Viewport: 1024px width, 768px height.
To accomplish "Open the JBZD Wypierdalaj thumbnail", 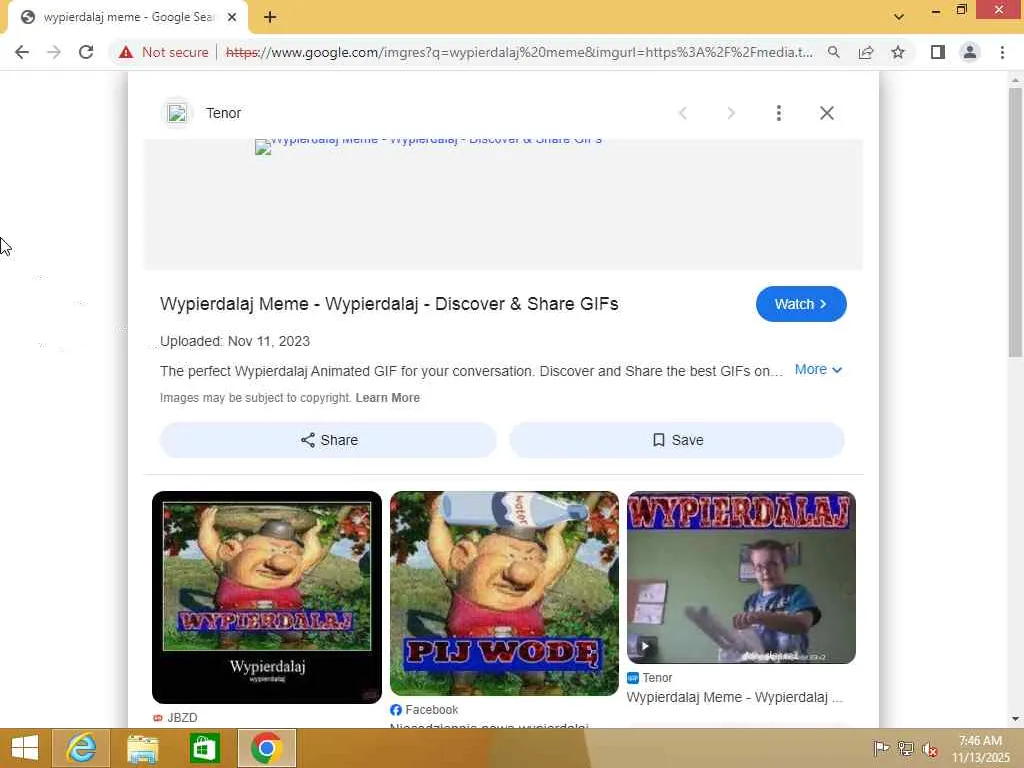I will [267, 597].
